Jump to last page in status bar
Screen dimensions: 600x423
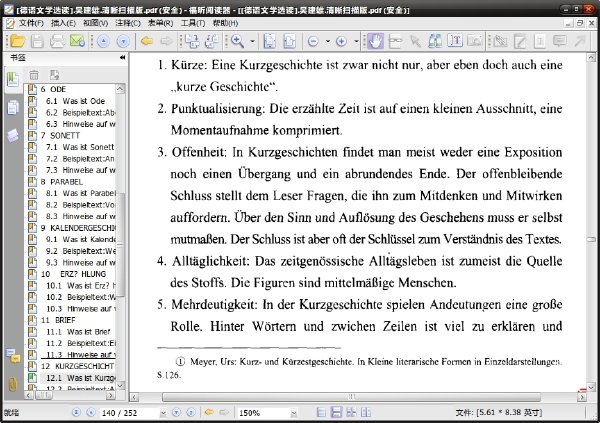pyautogui.click(x=191, y=412)
